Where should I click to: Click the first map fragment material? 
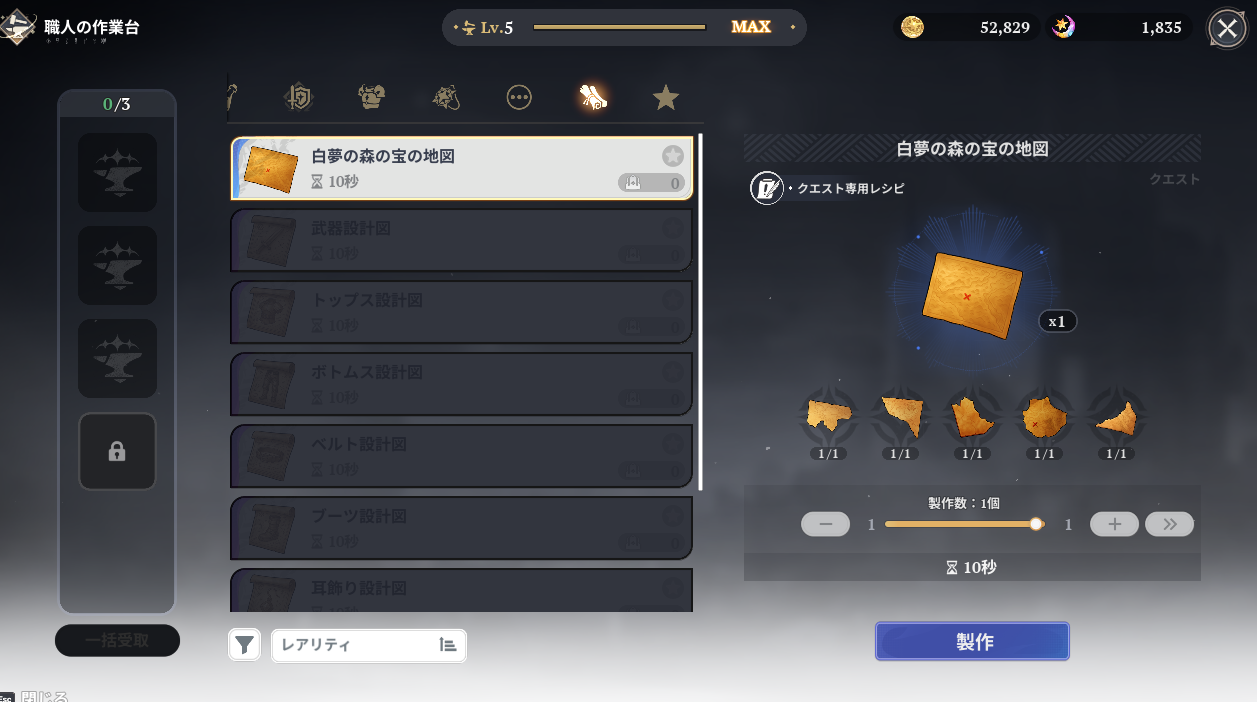click(828, 416)
